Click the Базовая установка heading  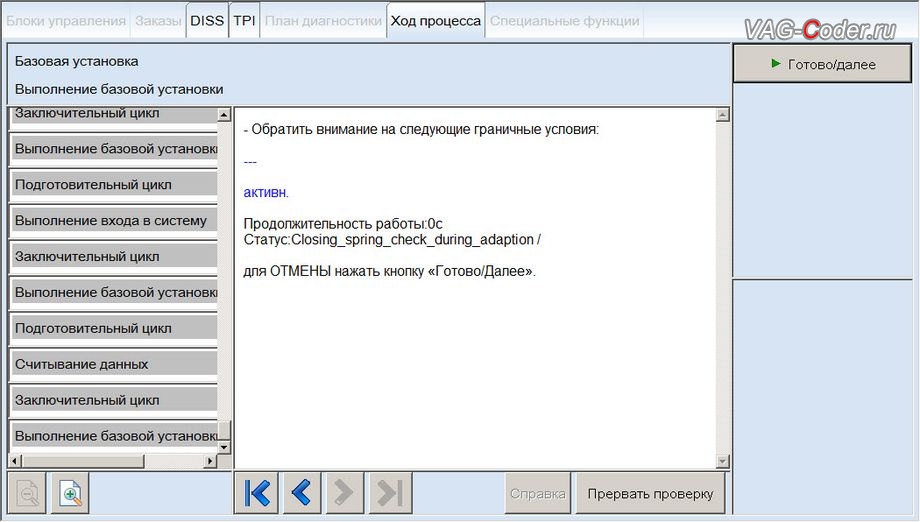pos(76,61)
